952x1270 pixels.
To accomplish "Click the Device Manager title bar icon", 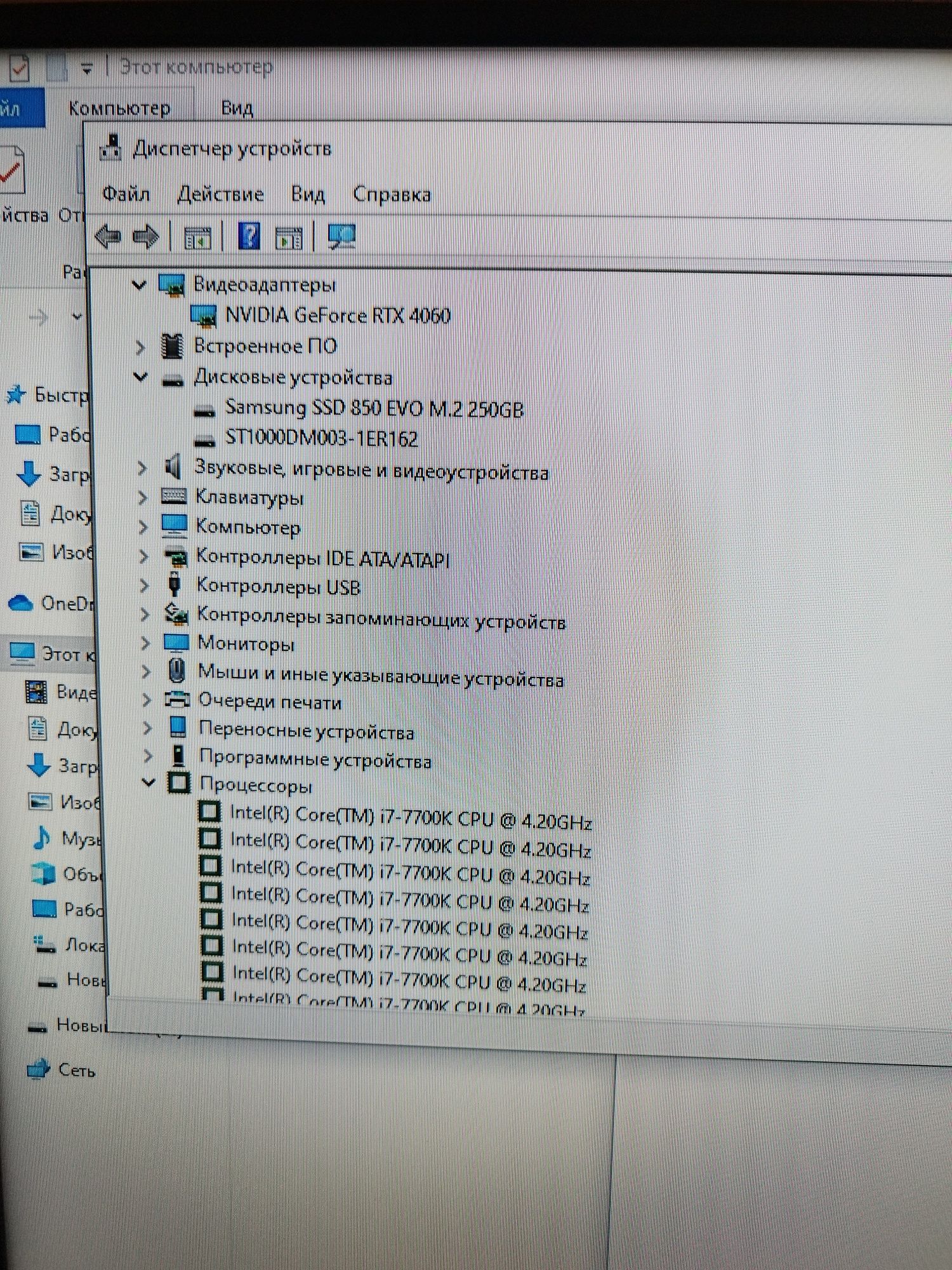I will (x=111, y=148).
